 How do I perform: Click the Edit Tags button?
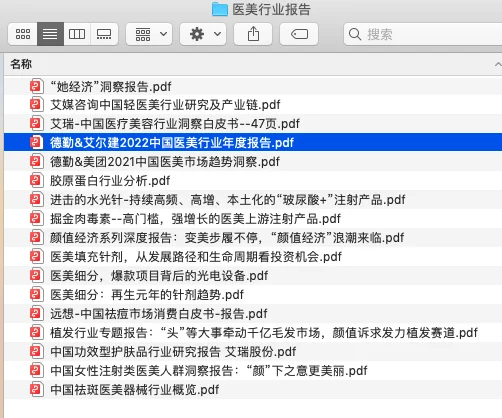coord(299,34)
